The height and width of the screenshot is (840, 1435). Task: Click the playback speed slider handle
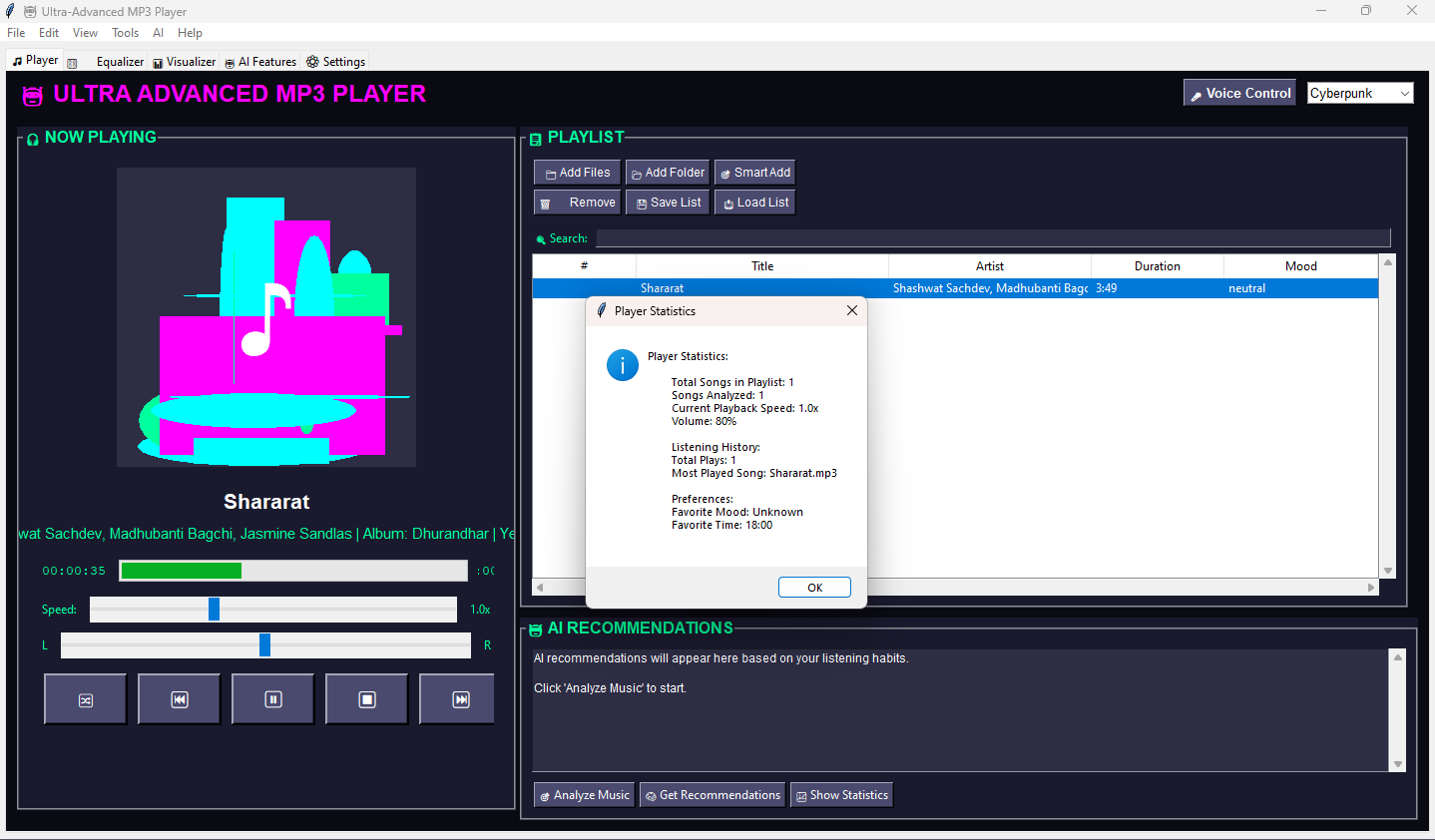coord(214,610)
